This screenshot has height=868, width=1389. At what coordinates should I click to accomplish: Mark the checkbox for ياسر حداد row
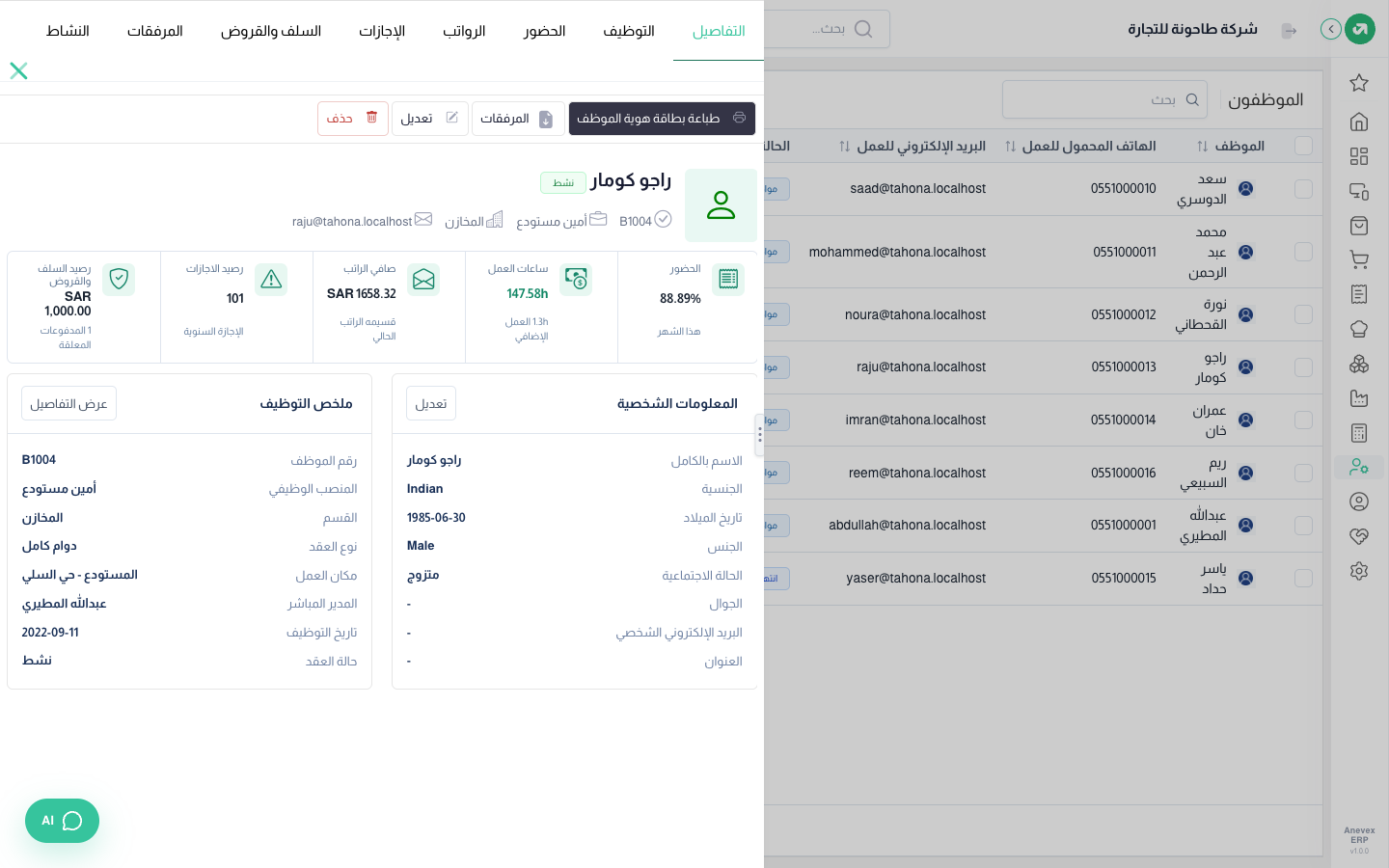click(1303, 579)
